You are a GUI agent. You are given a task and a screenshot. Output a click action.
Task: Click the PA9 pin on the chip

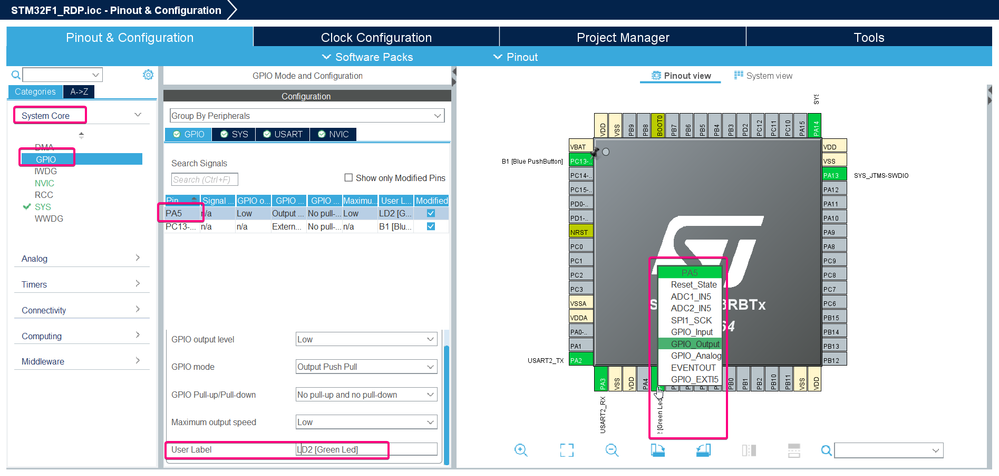coord(834,232)
